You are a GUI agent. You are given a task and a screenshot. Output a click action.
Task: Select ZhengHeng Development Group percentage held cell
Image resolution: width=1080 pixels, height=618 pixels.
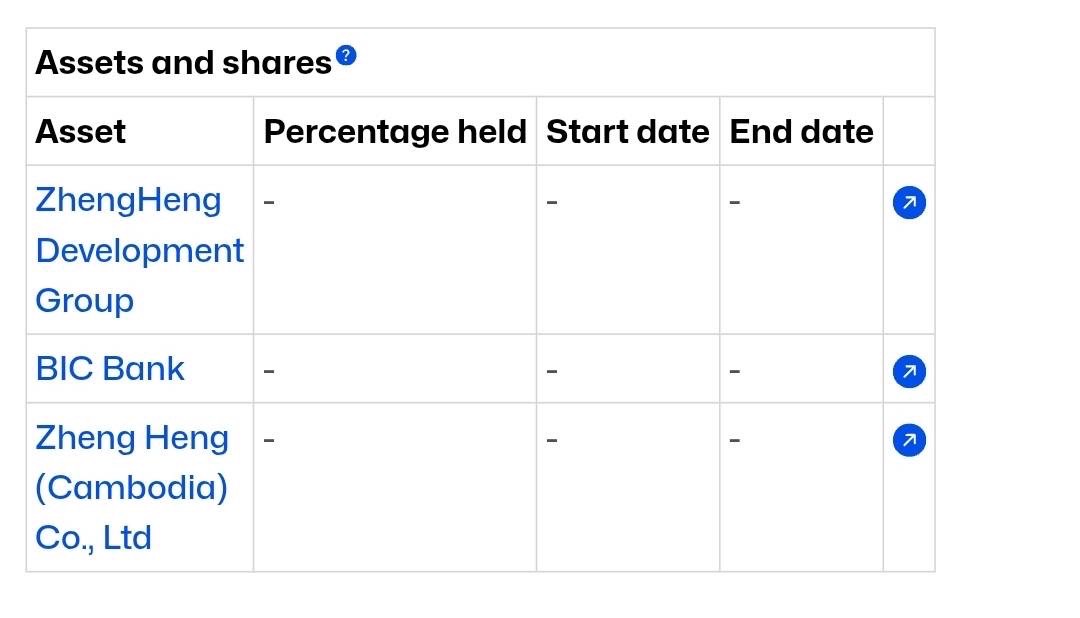tap(394, 250)
